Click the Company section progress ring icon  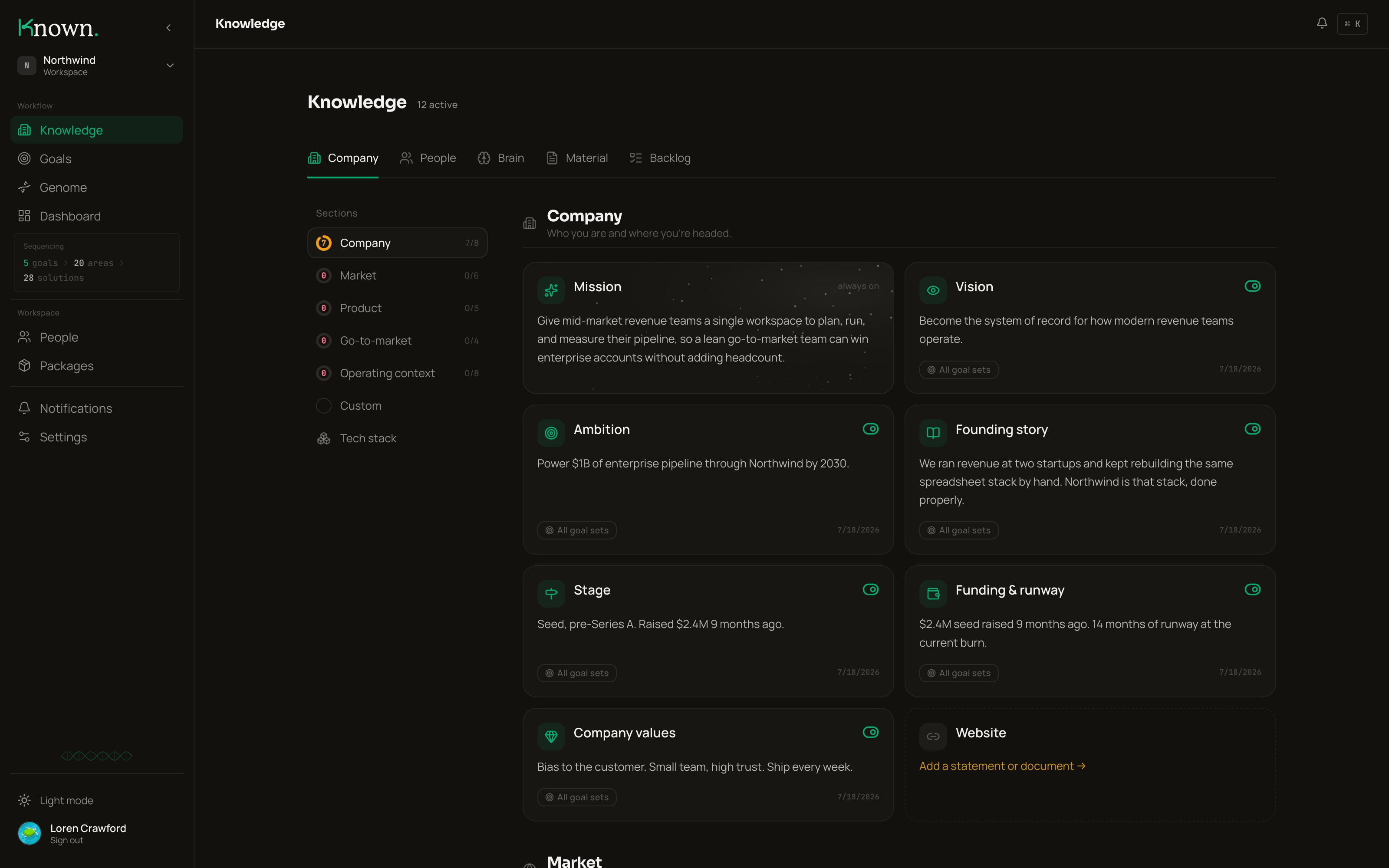324,243
